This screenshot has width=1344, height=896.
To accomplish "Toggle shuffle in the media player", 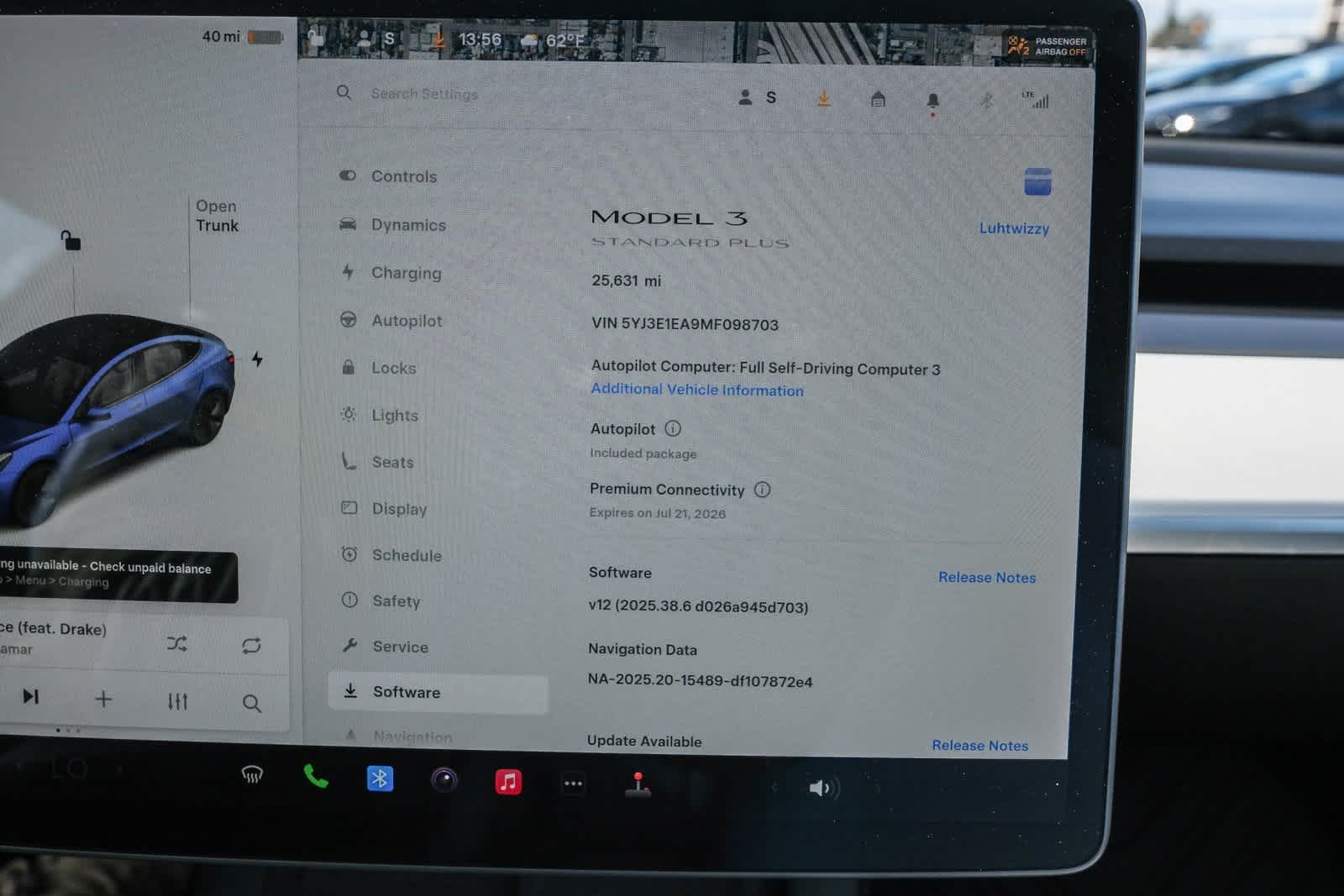I will tap(177, 644).
